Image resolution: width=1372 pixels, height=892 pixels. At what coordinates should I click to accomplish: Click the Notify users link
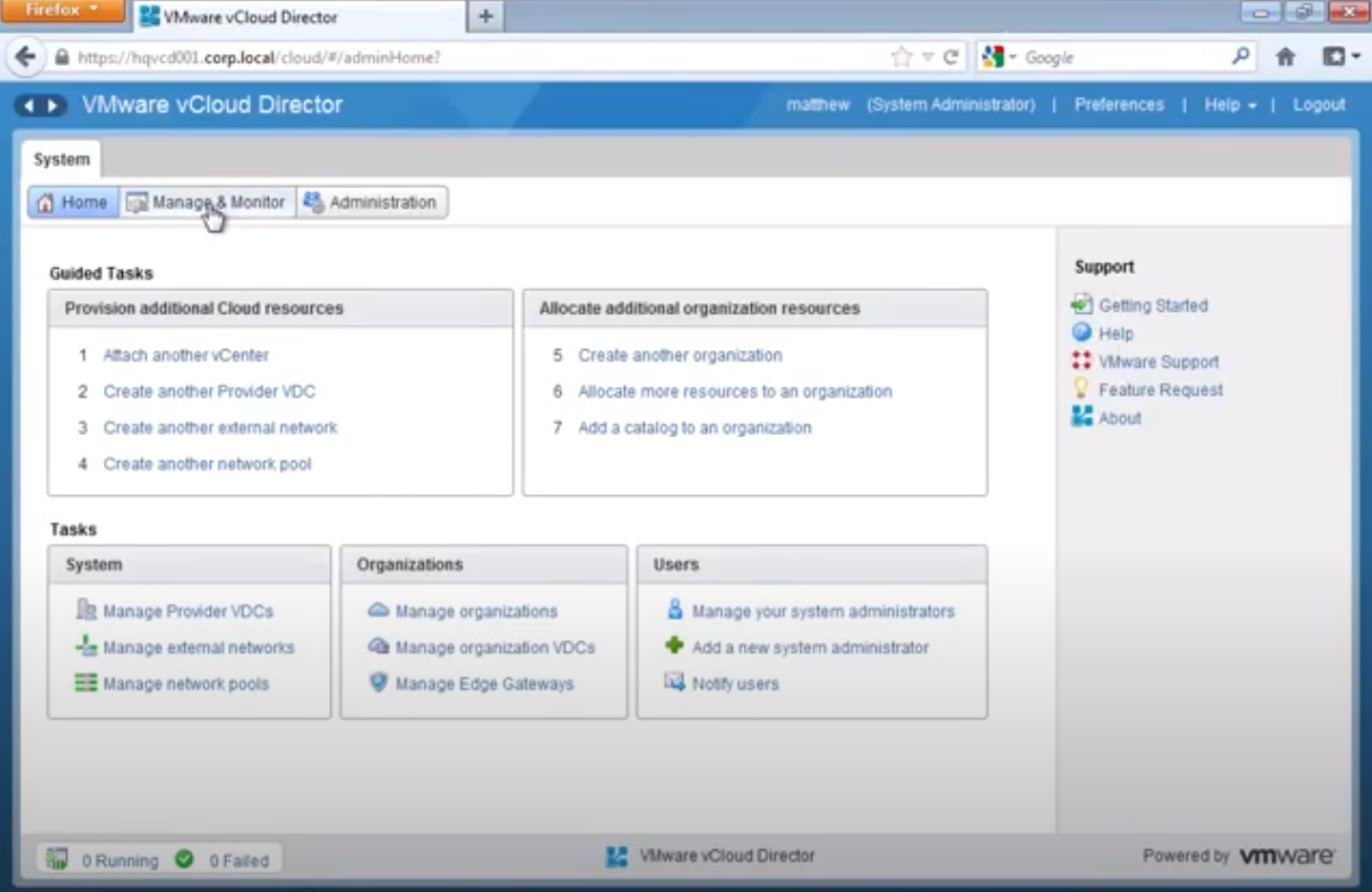point(735,684)
